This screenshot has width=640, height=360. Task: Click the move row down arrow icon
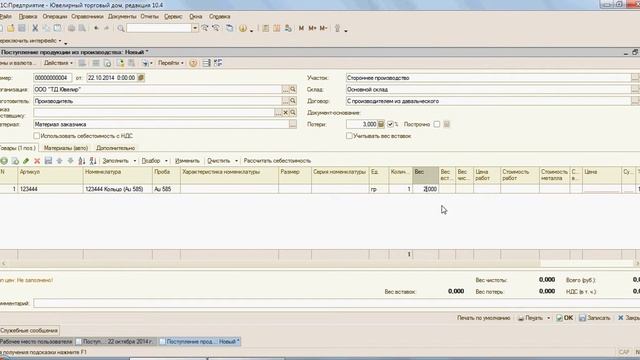[x=71, y=161]
